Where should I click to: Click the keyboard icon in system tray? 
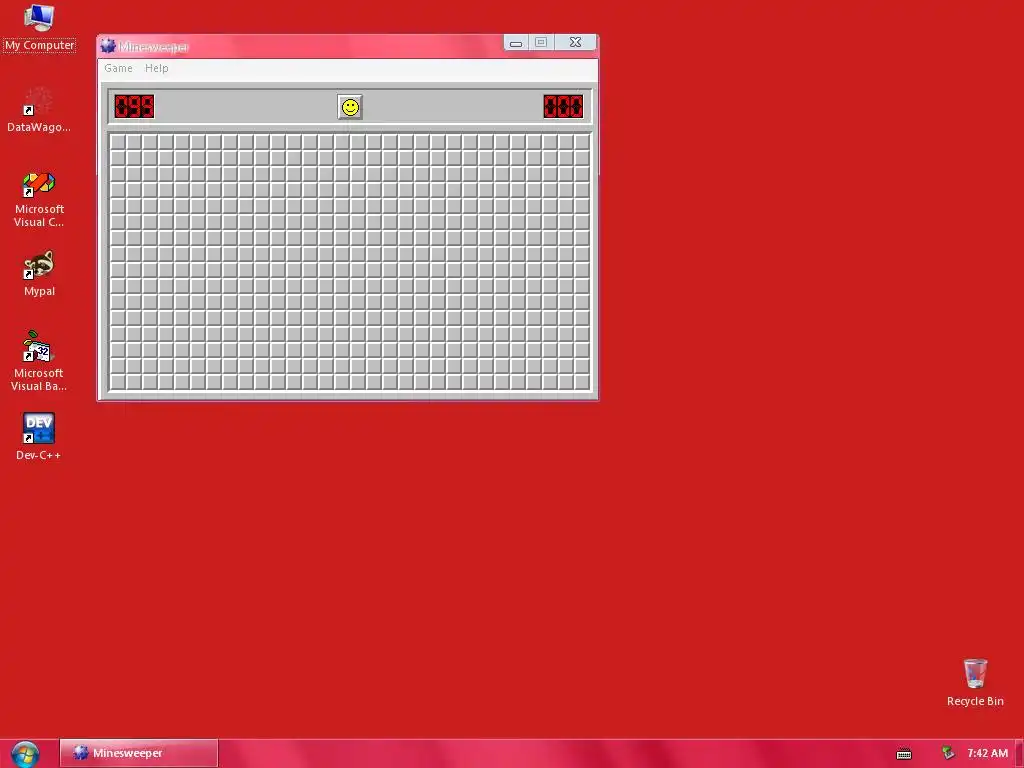pyautogui.click(x=904, y=754)
